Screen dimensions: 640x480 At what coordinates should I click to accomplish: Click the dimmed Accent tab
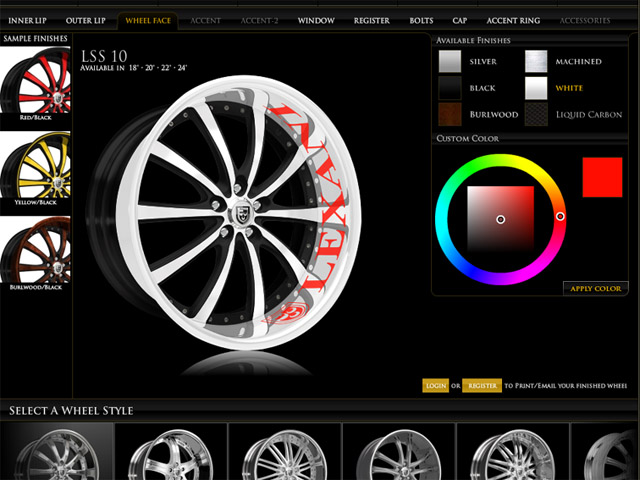click(205, 20)
